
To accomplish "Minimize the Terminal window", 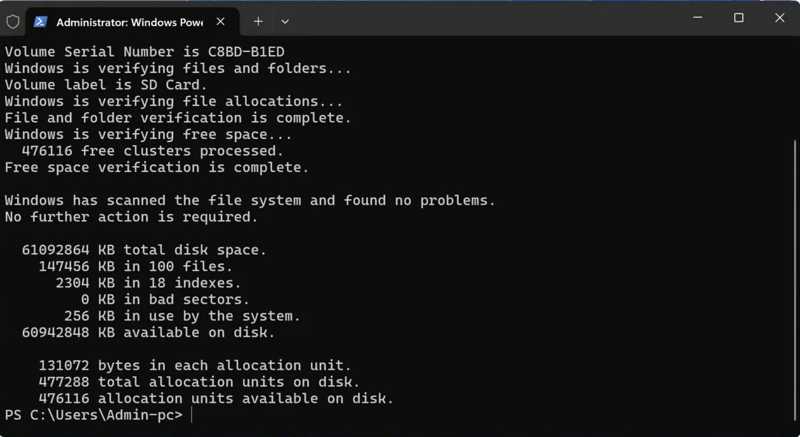I will tap(698, 18).
